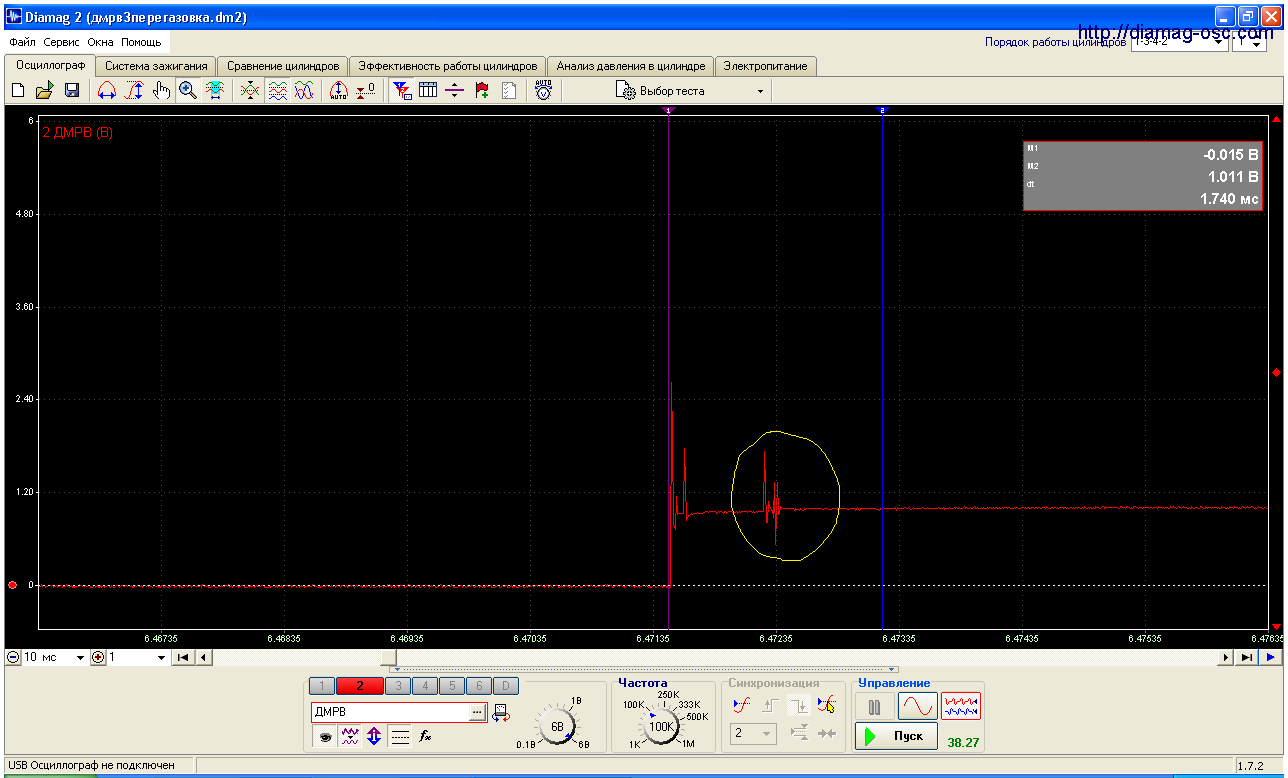Toggle channel 1 button
This screenshot has height=778, width=1288.
(321, 686)
